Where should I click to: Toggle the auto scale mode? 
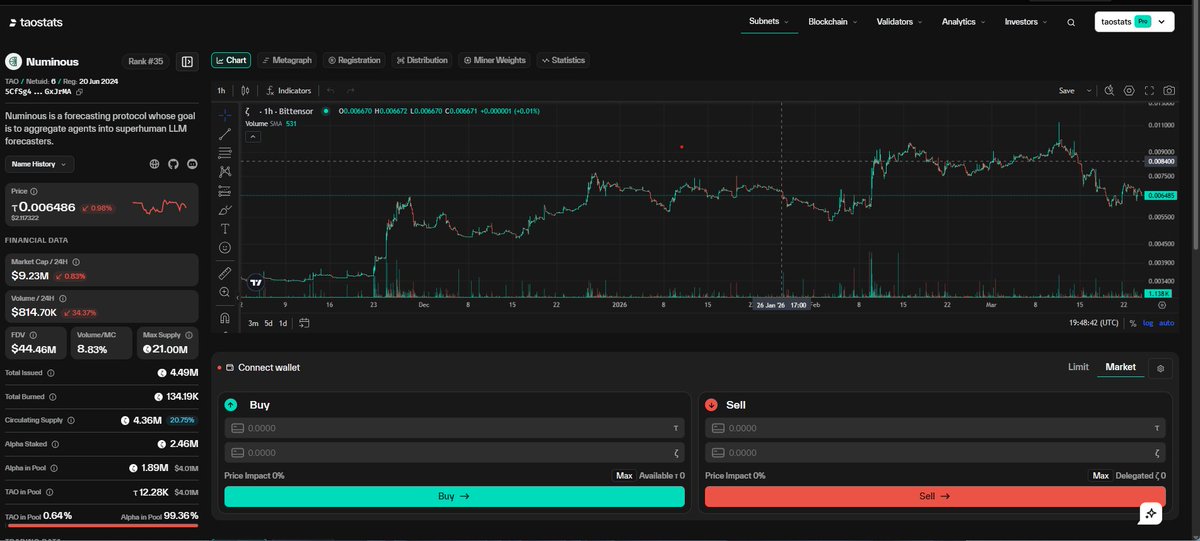tap(1166, 323)
